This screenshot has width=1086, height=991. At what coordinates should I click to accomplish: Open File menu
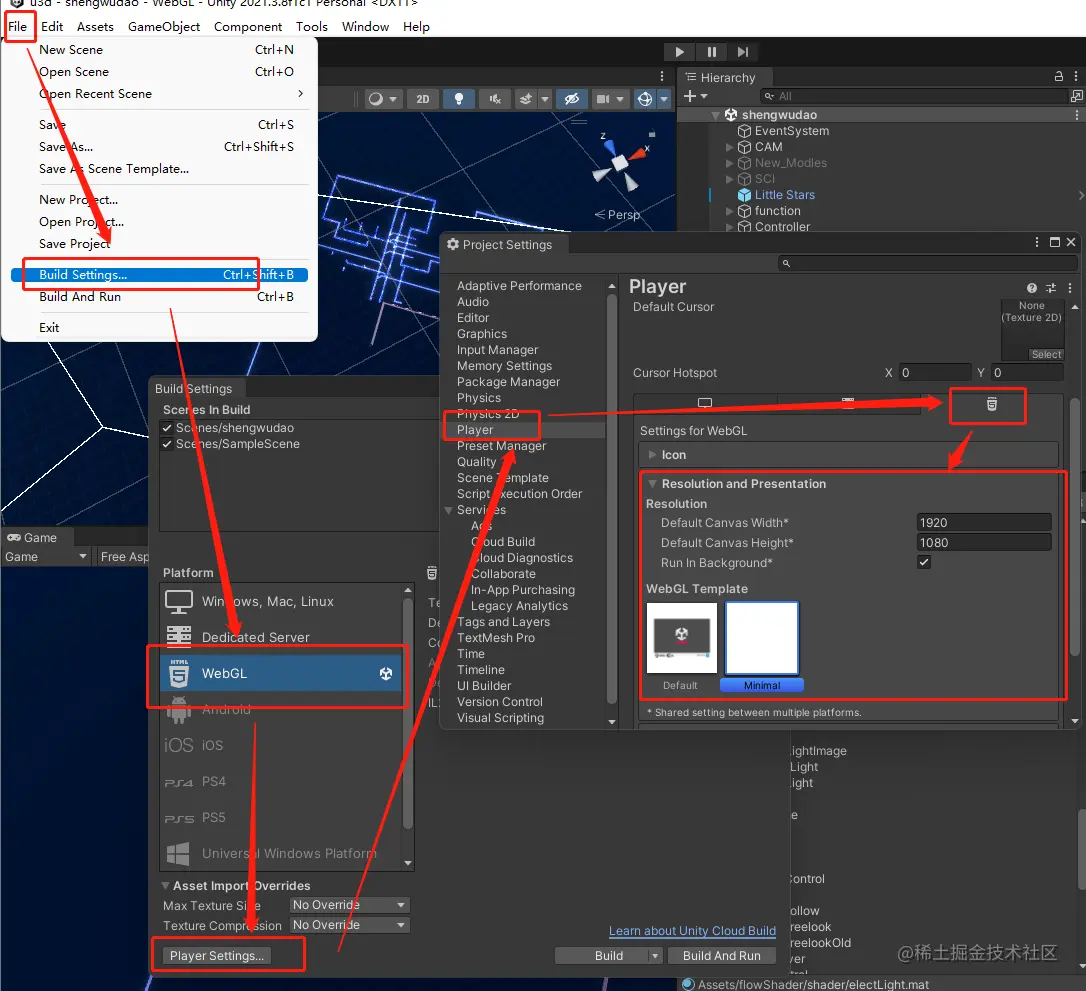tap(17, 26)
